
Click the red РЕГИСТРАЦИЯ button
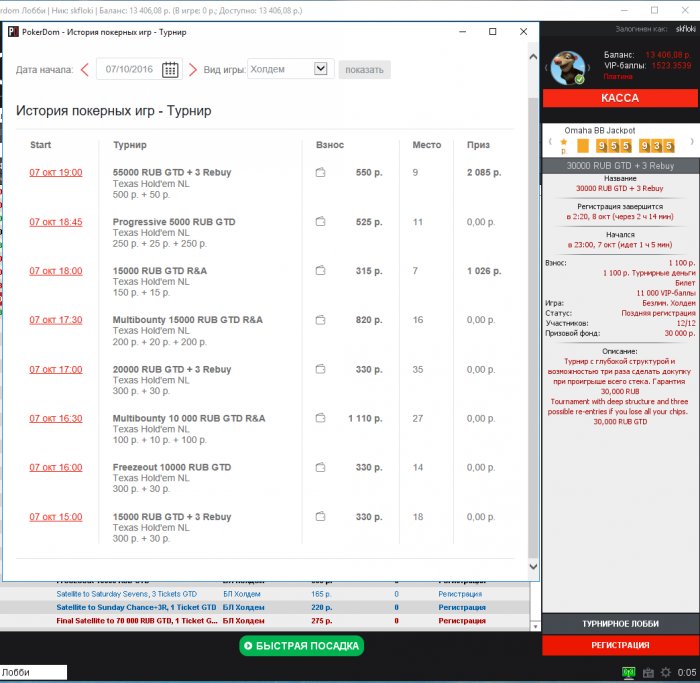point(620,645)
